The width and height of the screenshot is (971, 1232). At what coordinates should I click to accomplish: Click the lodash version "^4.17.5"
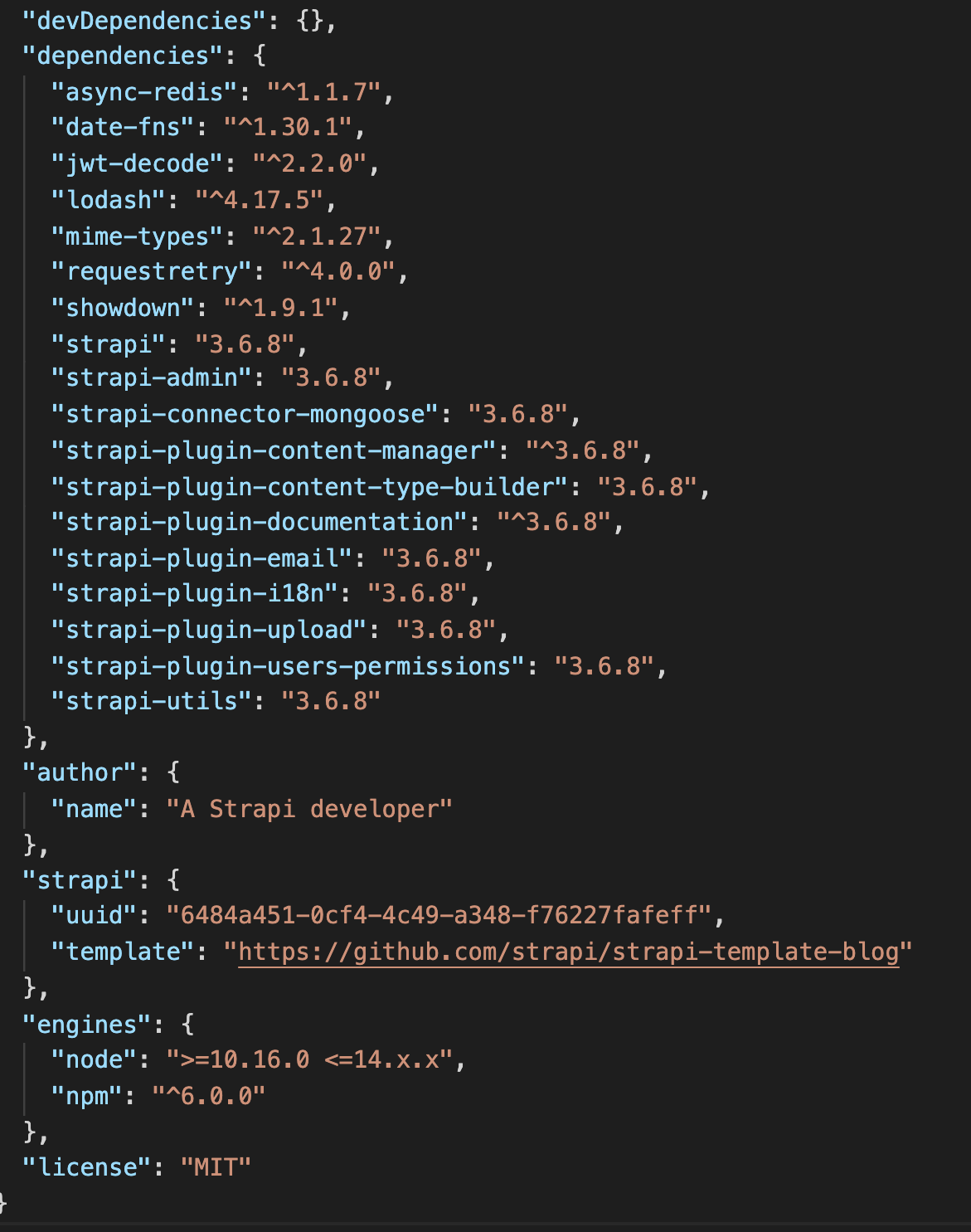[x=259, y=200]
